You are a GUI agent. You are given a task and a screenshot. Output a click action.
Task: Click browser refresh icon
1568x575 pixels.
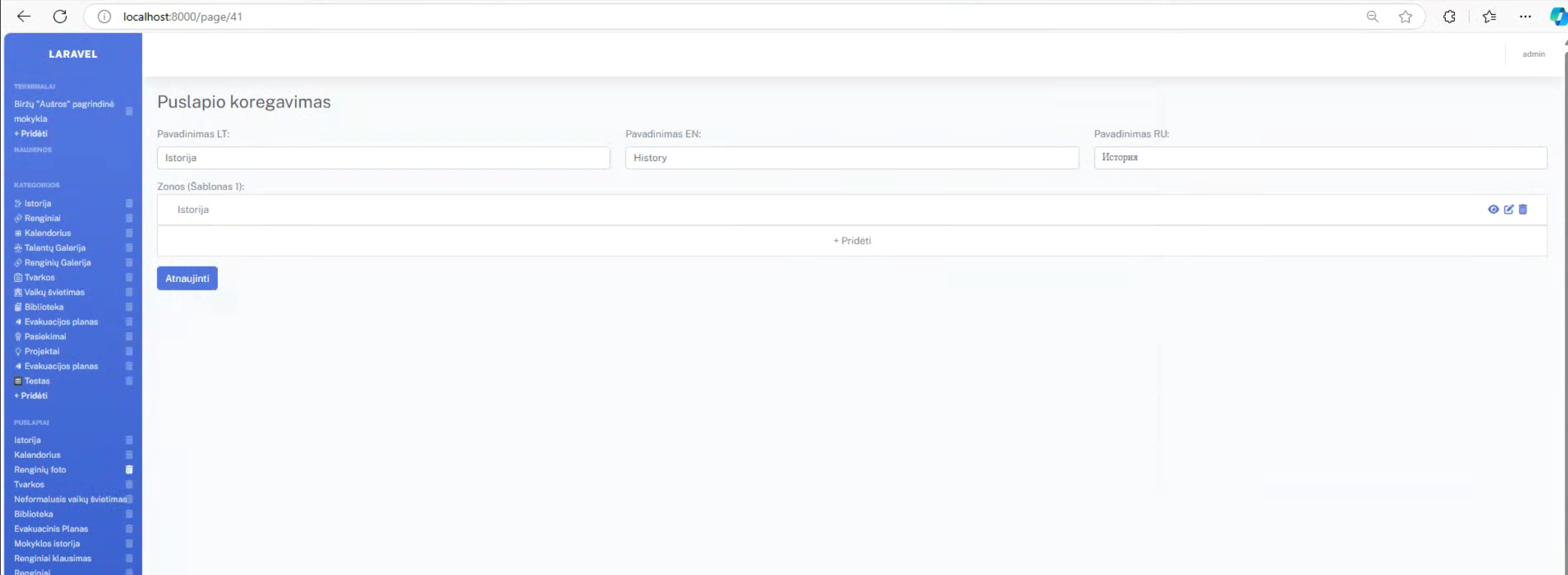[60, 17]
